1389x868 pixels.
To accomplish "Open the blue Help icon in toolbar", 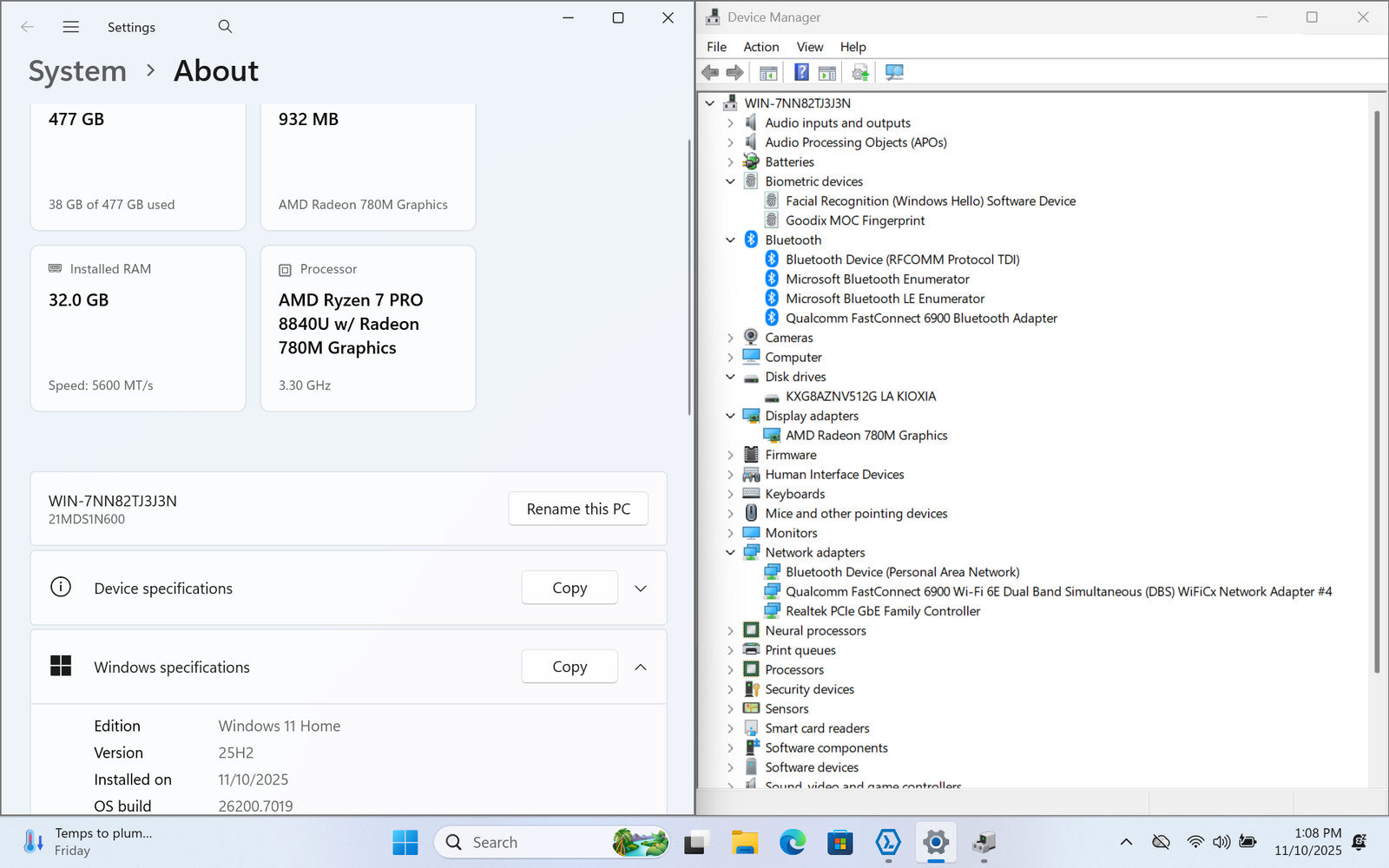I will point(801,73).
